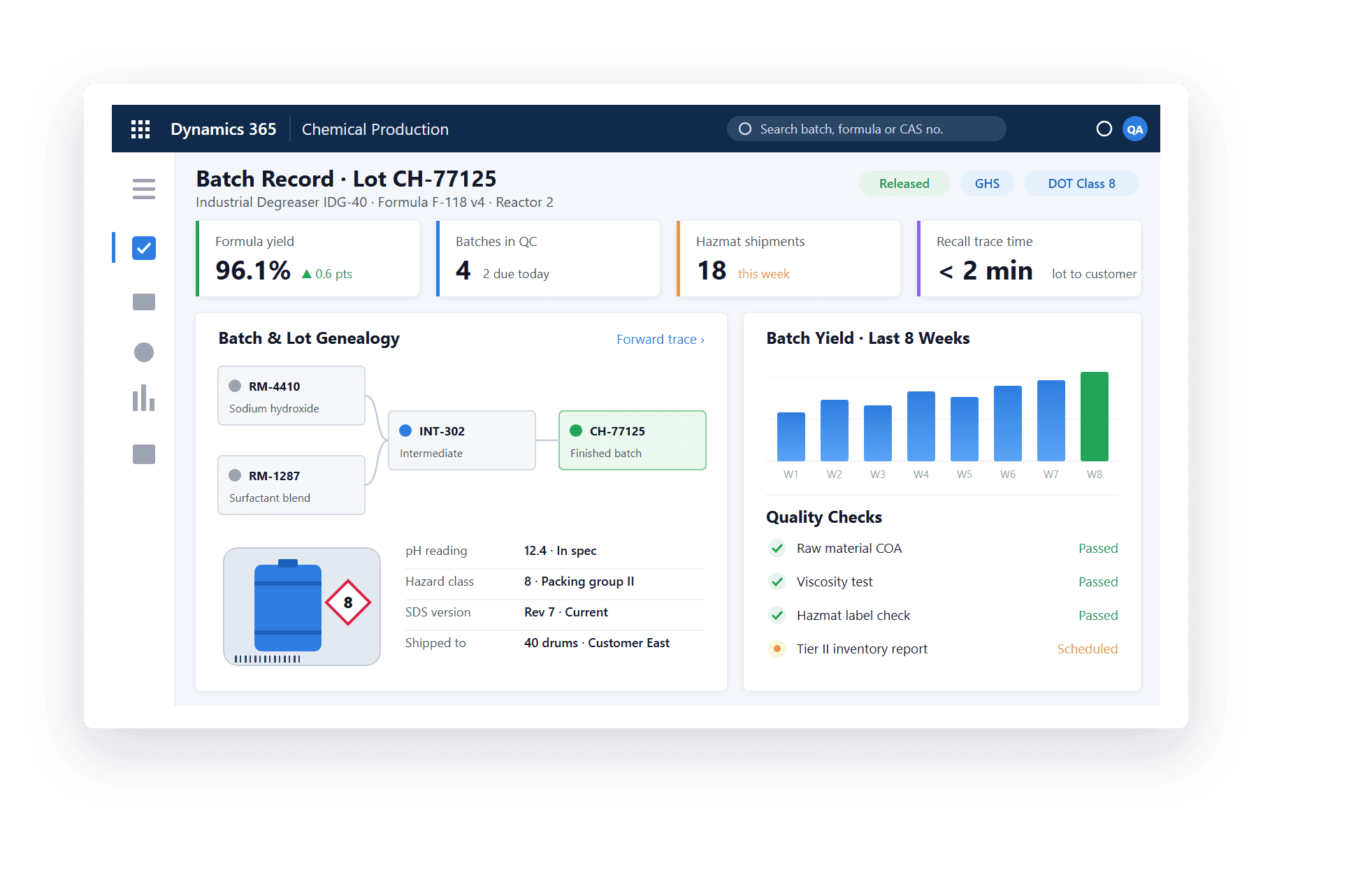The image size is (1356, 896).
Task: Click the W3 yield bar
Action: (x=878, y=433)
